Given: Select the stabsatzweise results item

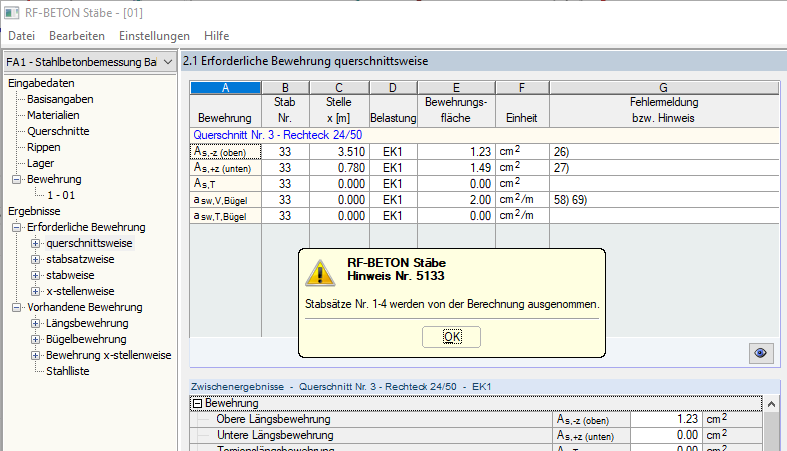Looking at the screenshot, I should point(80,259).
